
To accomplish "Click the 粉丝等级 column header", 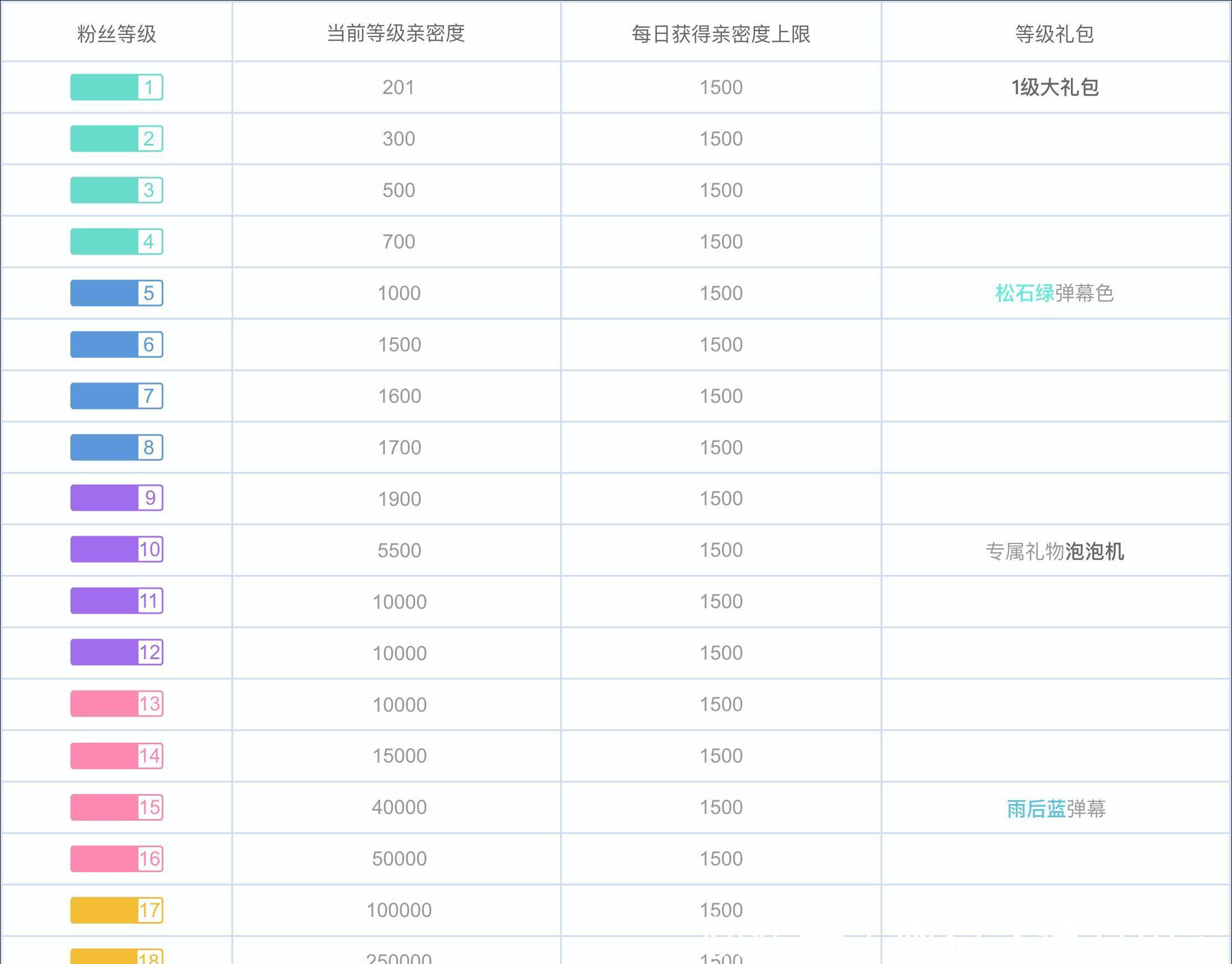I will pyautogui.click(x=117, y=34).
